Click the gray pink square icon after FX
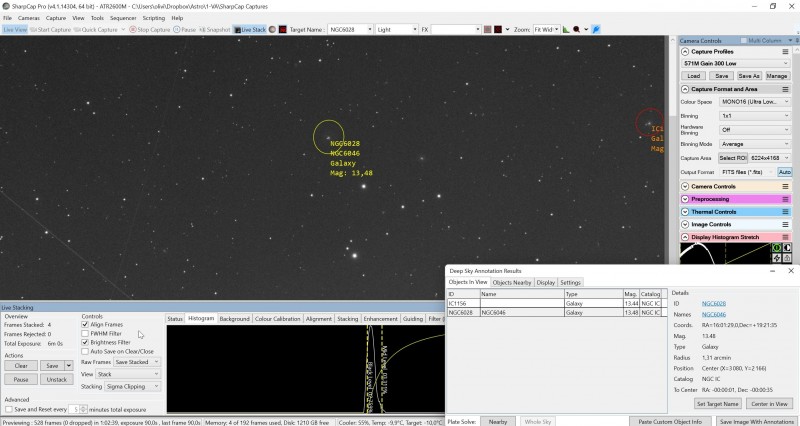The image size is (800, 426). point(488,30)
